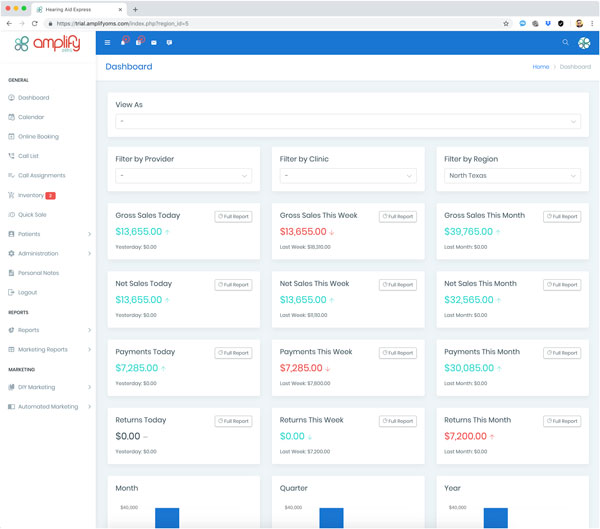Image resolution: width=600 pixels, height=529 pixels.
Task: Open the View As dropdown
Action: (348, 121)
